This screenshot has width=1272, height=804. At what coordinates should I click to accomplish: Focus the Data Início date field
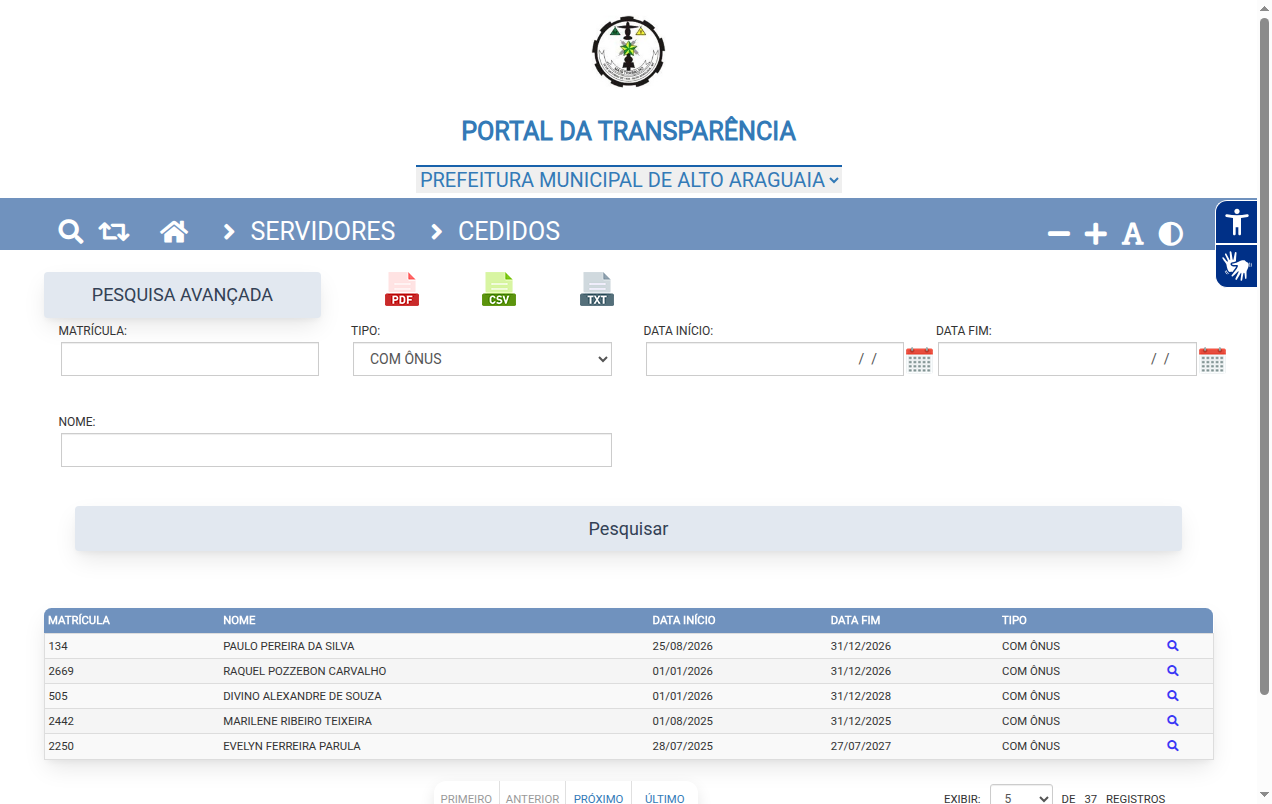click(x=775, y=359)
